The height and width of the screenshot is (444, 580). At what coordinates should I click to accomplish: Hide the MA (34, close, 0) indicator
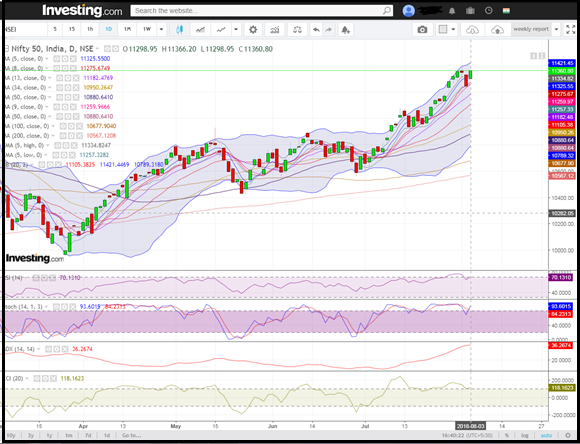[60, 87]
